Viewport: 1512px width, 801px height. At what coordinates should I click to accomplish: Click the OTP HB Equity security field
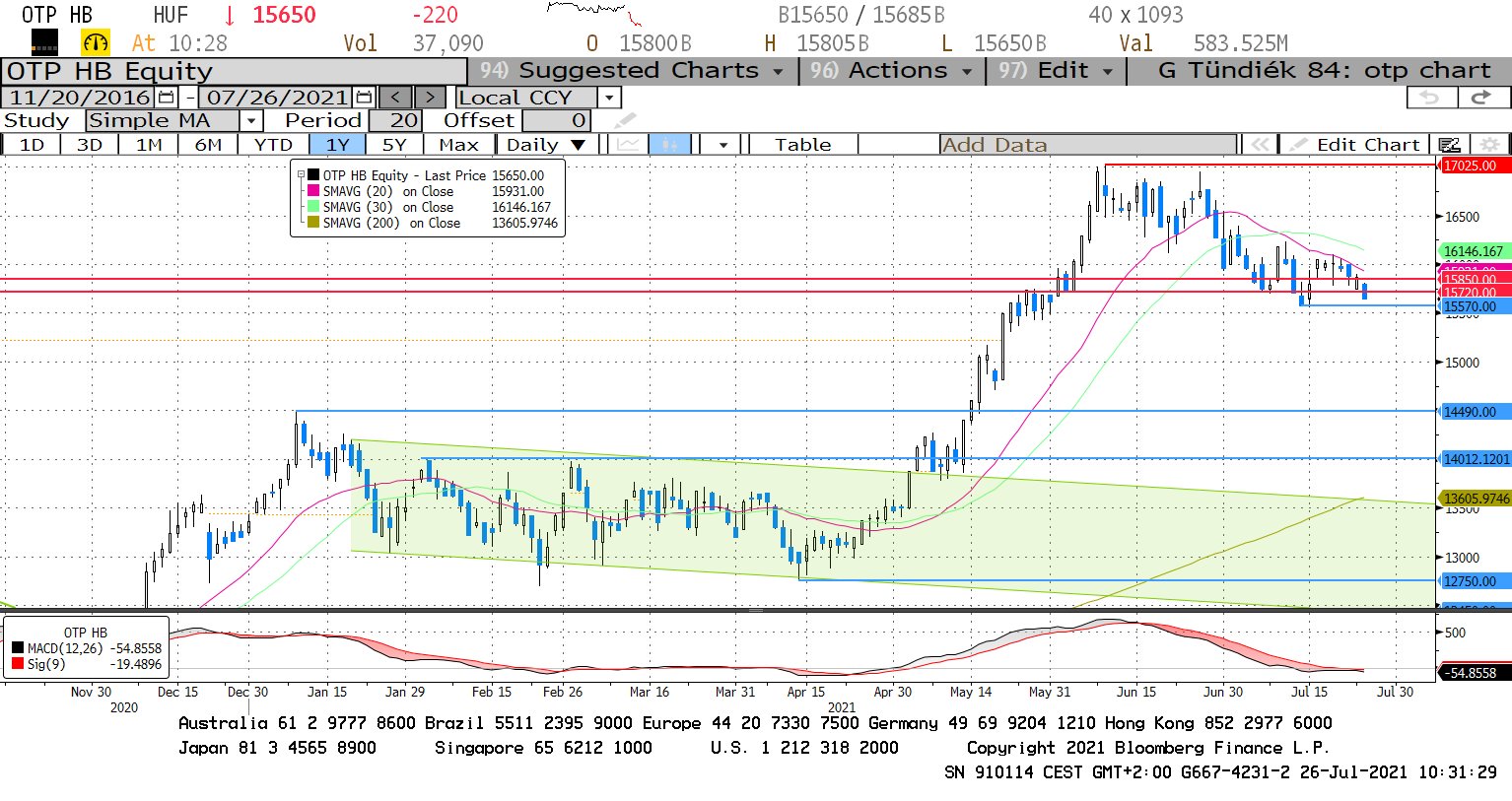(235, 71)
